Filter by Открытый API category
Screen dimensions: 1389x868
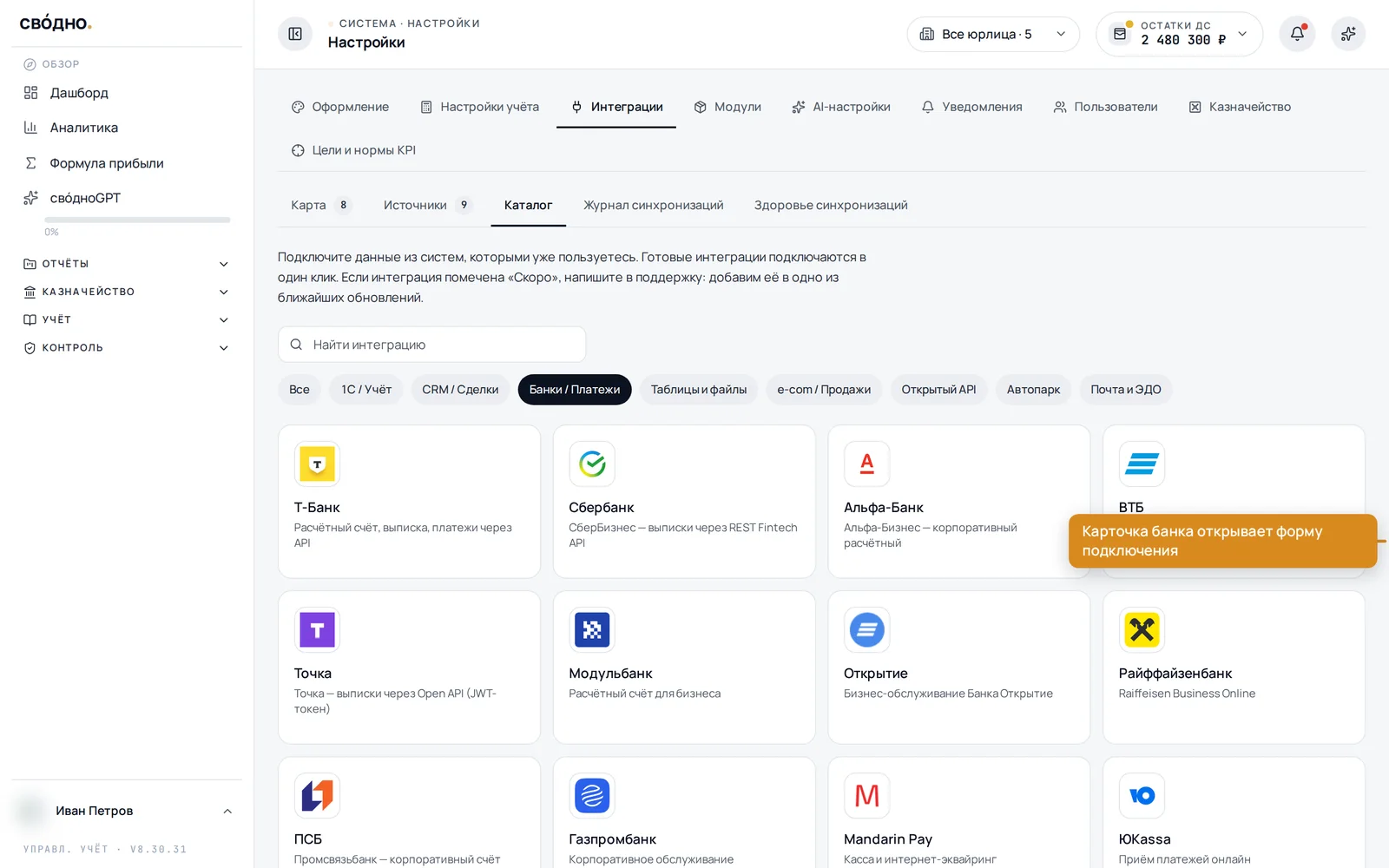(938, 390)
